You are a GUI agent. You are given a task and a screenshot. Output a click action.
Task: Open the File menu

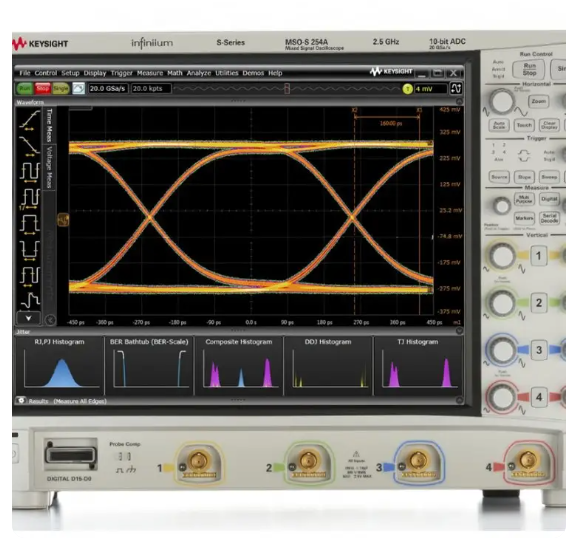(x=25, y=73)
